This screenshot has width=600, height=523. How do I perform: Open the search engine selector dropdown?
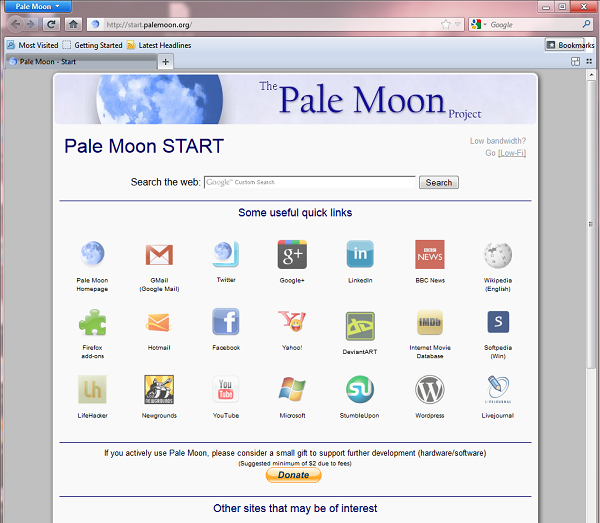click(479, 24)
